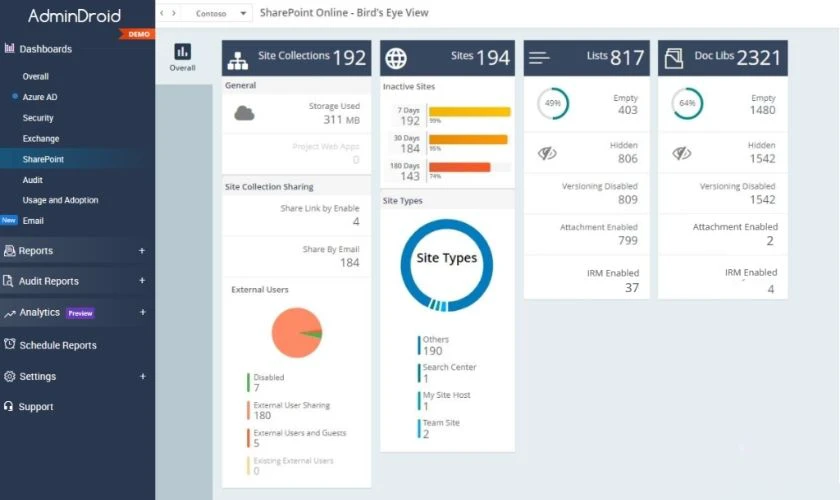Click the AdminDroid logo
This screenshot has height=500, width=840.
click(74, 16)
